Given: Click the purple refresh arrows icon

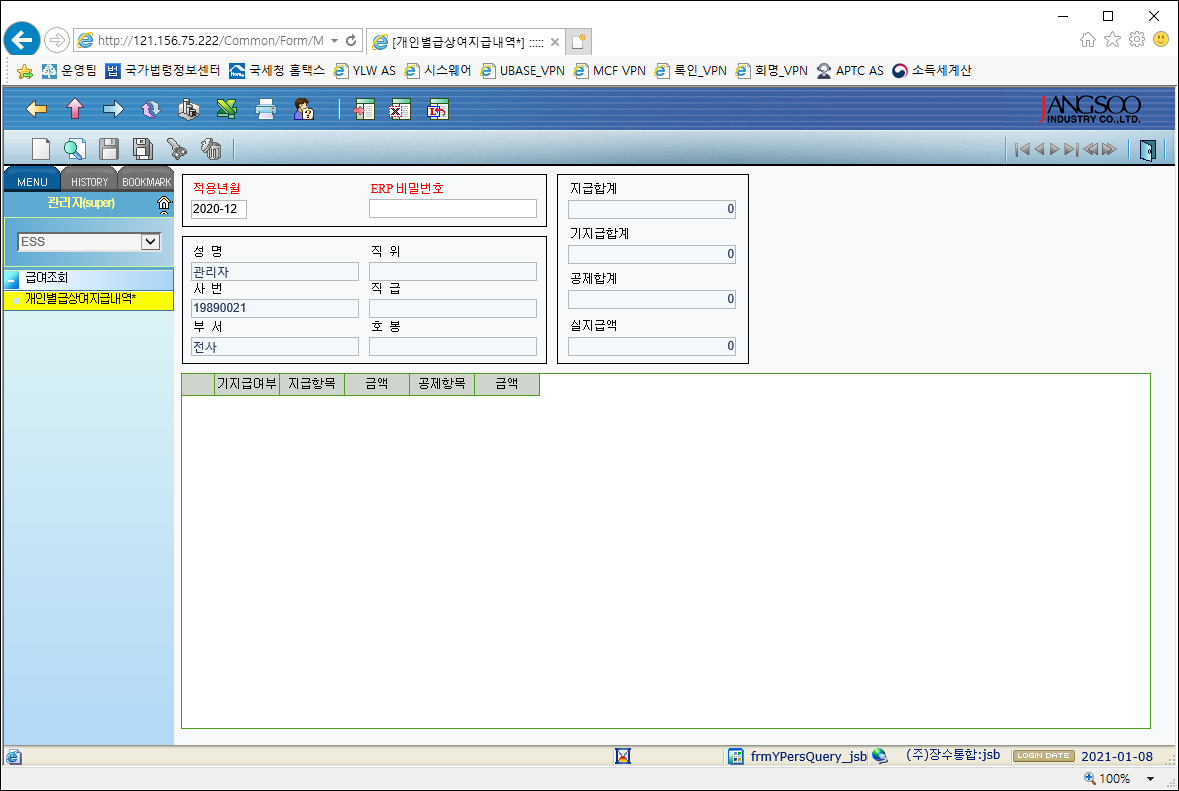Looking at the screenshot, I should tap(150, 110).
